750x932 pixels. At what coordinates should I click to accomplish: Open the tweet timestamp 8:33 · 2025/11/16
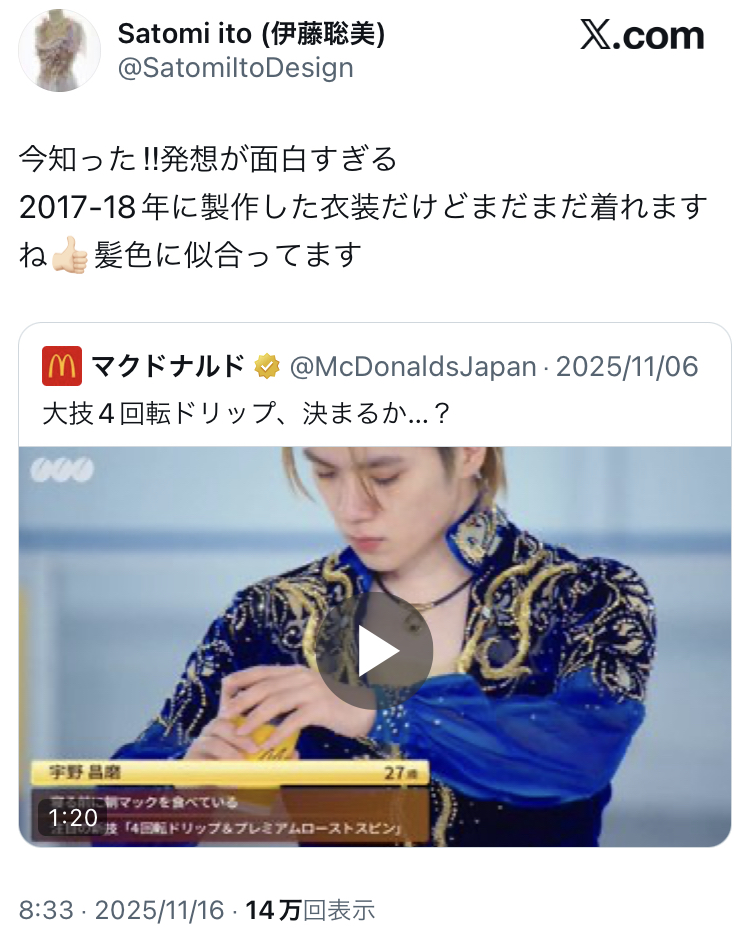(x=121, y=909)
